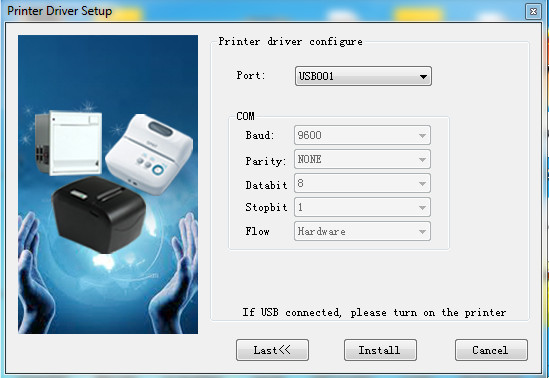Click the Install button
The height and width of the screenshot is (378, 549).
pyautogui.click(x=380, y=350)
